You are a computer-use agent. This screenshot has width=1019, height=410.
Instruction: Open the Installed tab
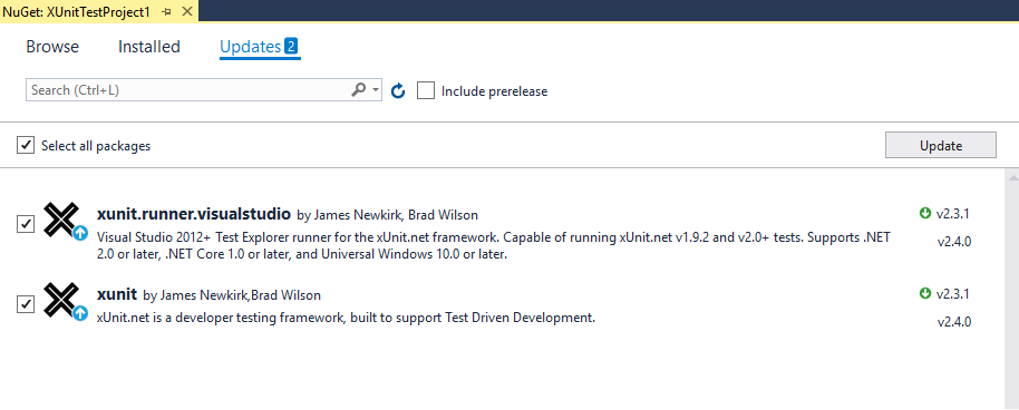pos(149,46)
